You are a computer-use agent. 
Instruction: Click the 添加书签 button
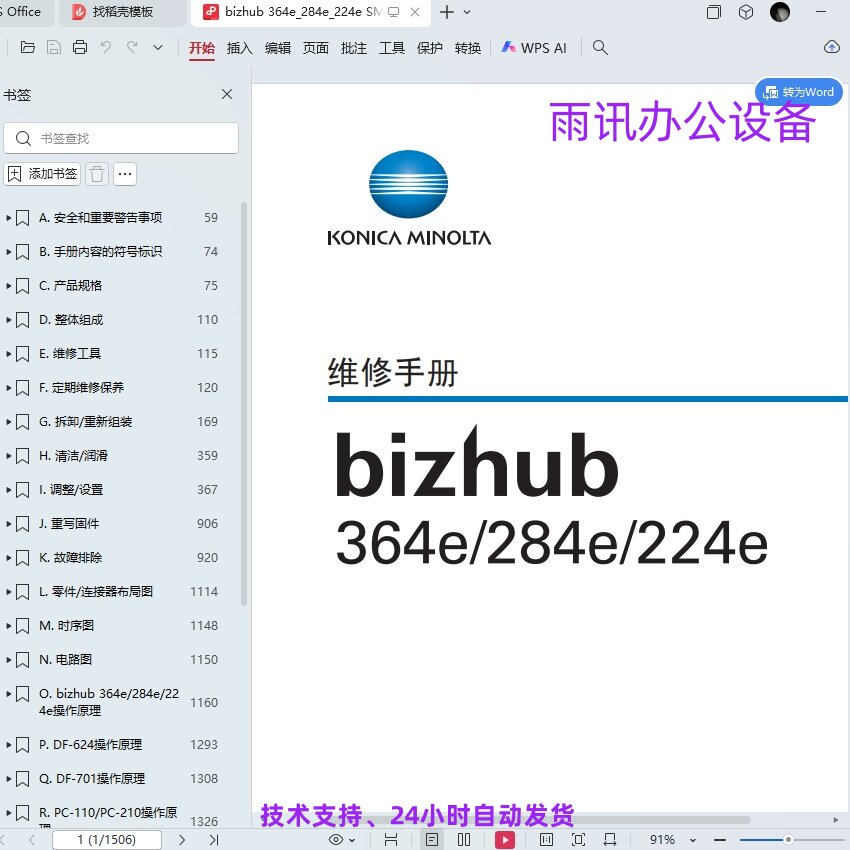point(42,174)
